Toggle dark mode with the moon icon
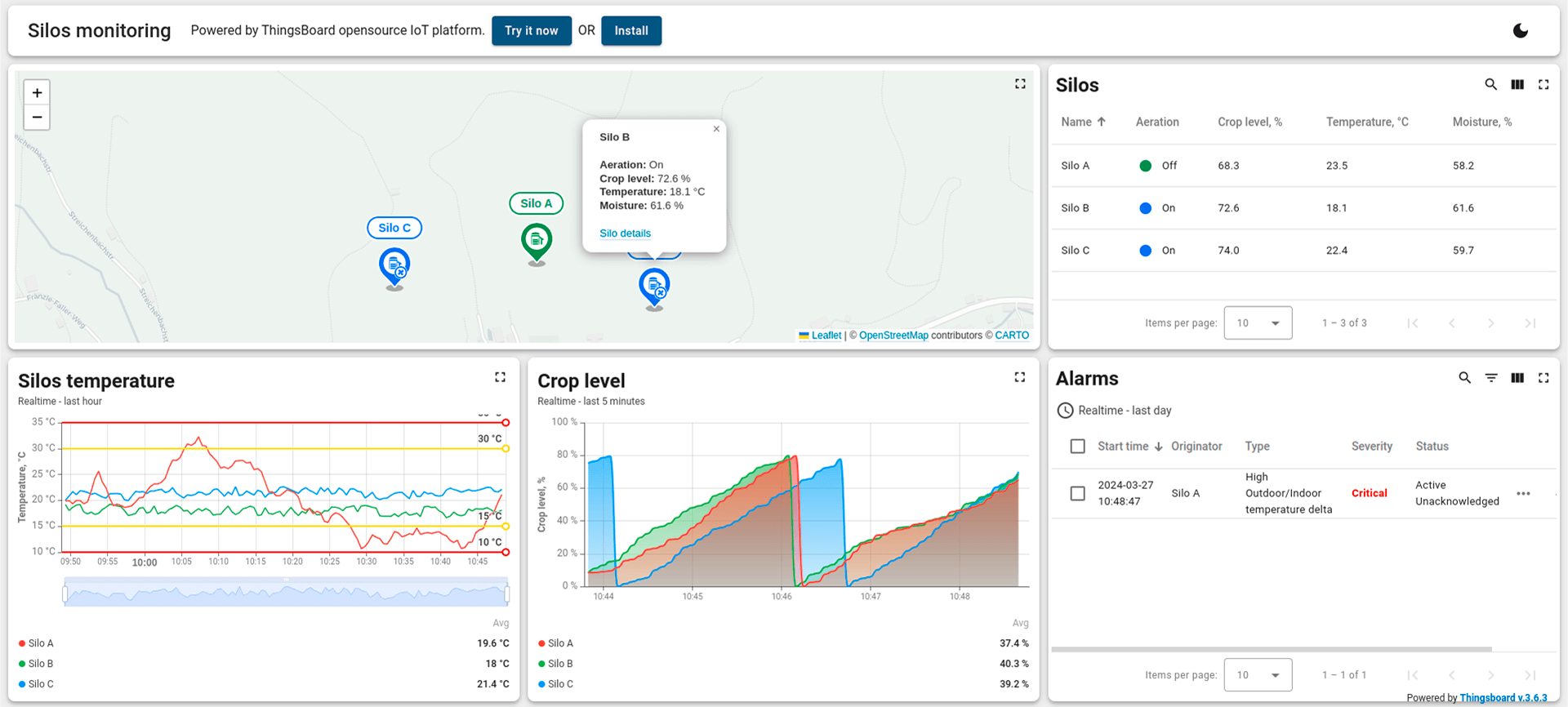 pos(1520,31)
